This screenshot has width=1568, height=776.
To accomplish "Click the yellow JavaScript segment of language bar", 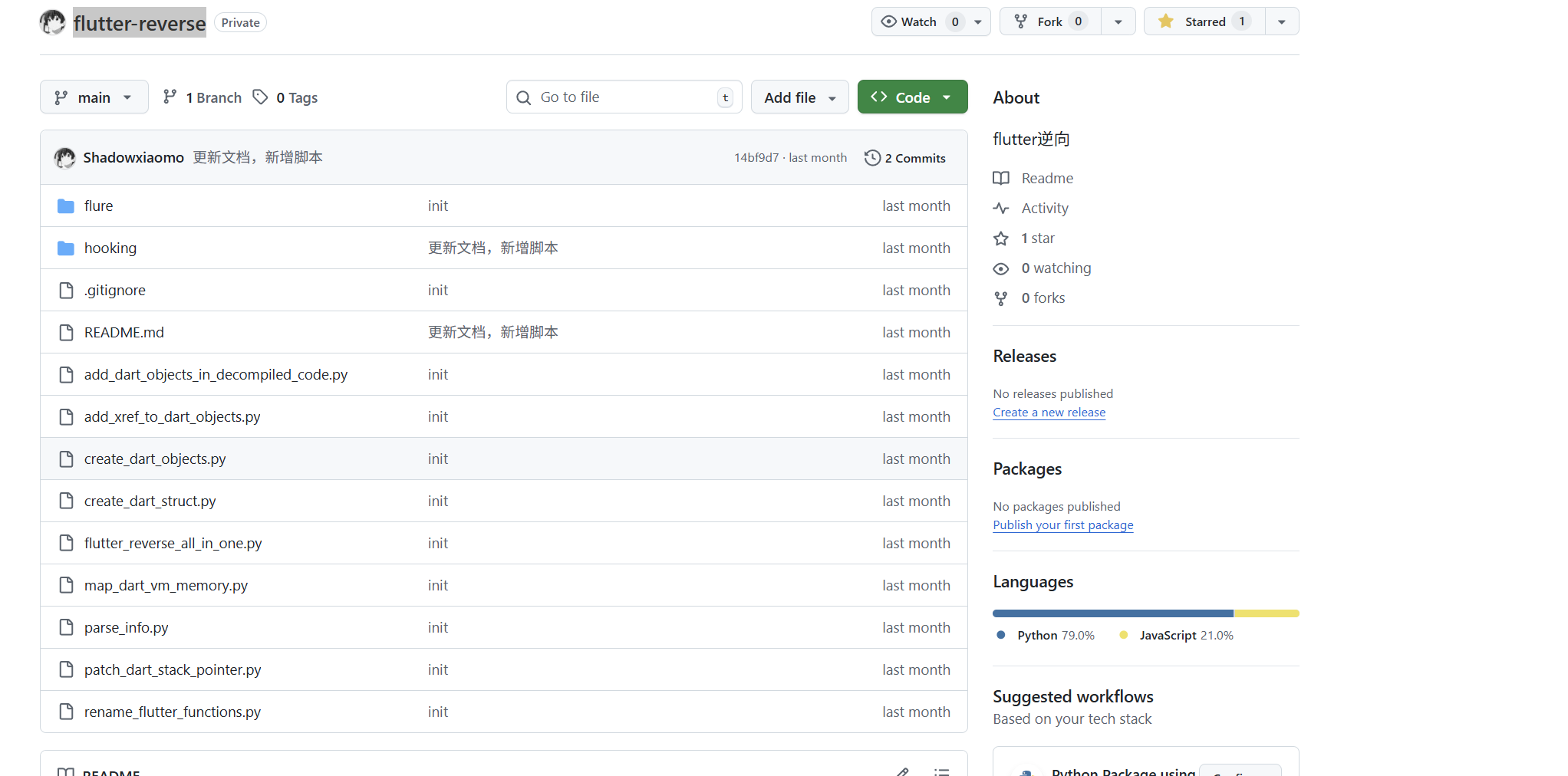I will click(x=1267, y=613).
